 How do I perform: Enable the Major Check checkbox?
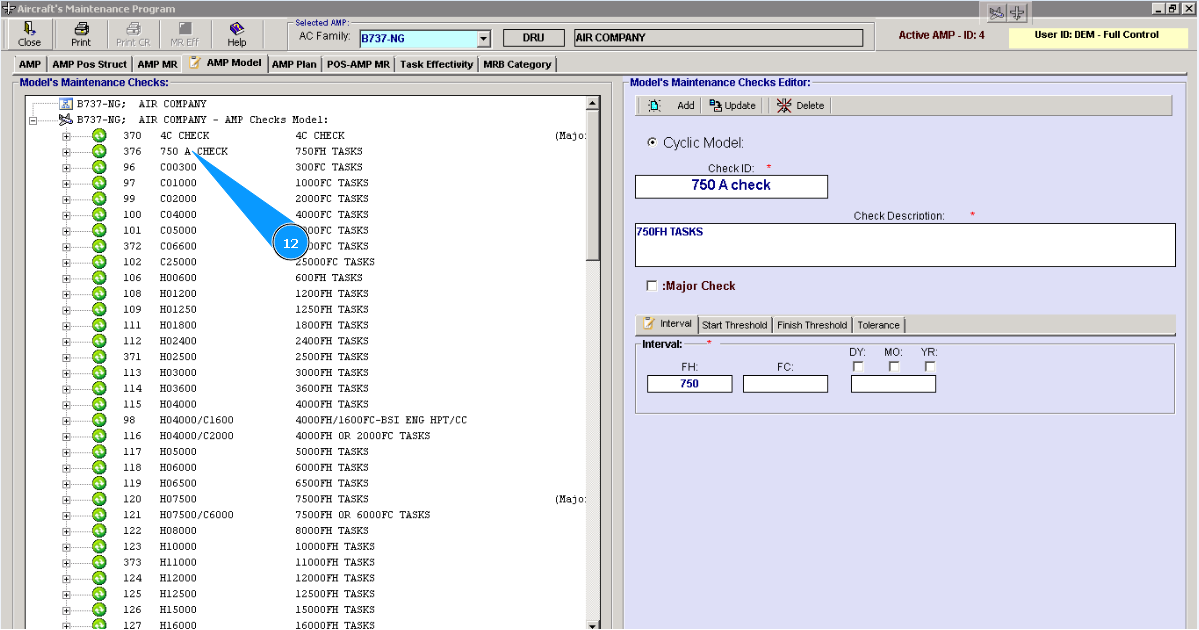click(652, 286)
